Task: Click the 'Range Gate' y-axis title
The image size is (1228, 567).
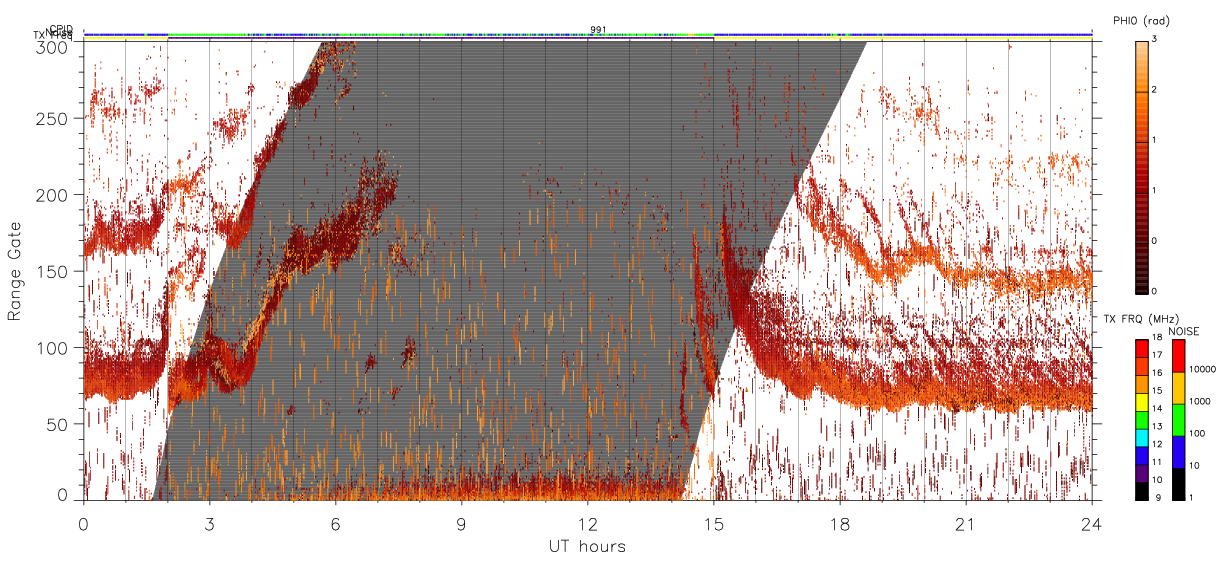Action: click(x=15, y=271)
